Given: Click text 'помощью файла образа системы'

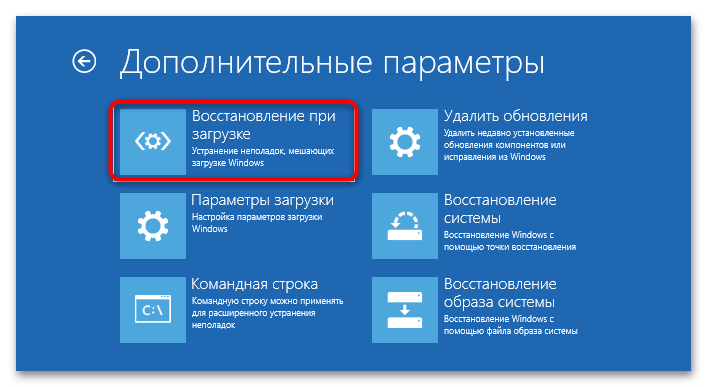Looking at the screenshot, I should click(x=510, y=331).
